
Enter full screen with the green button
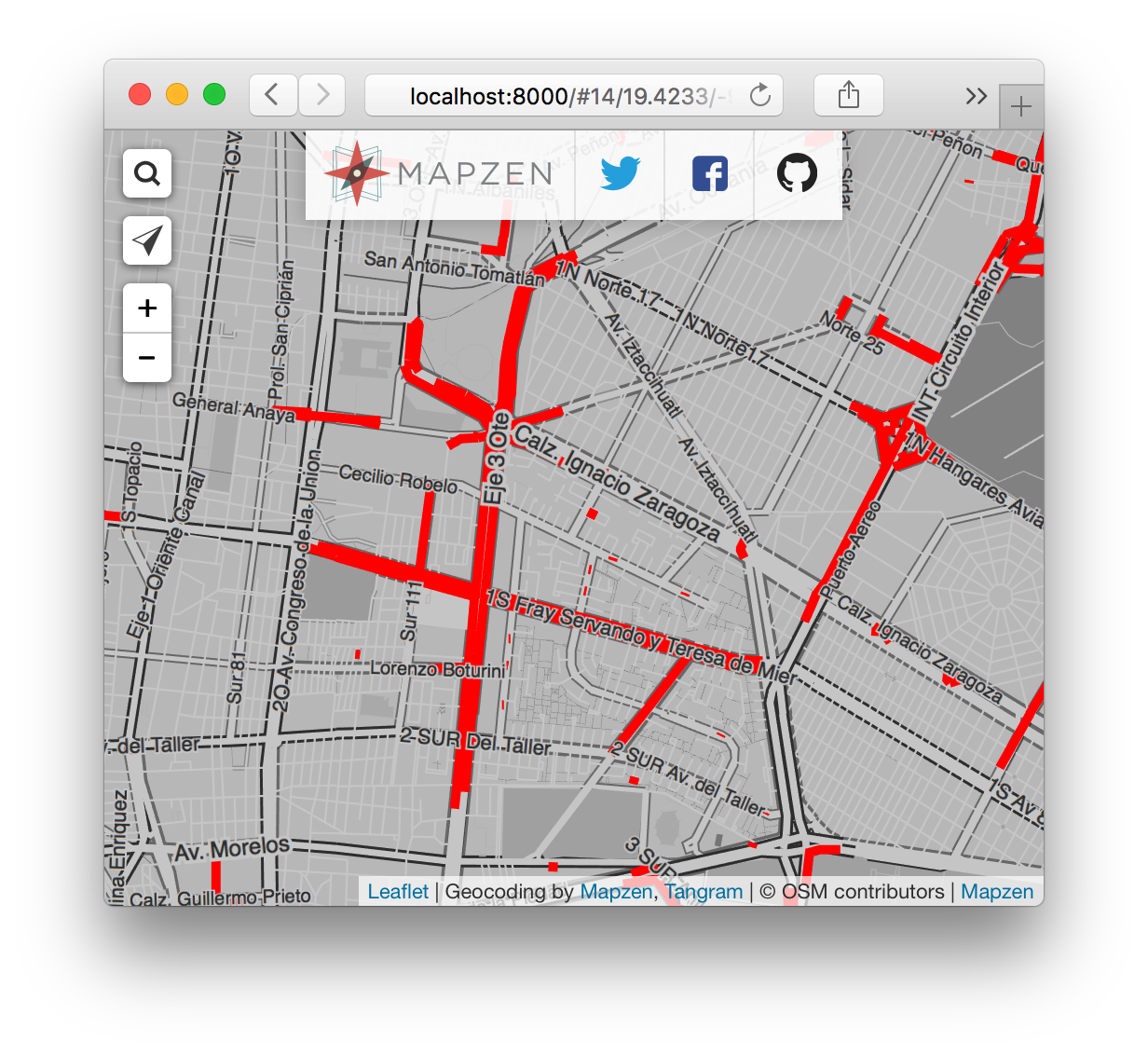click(x=214, y=94)
